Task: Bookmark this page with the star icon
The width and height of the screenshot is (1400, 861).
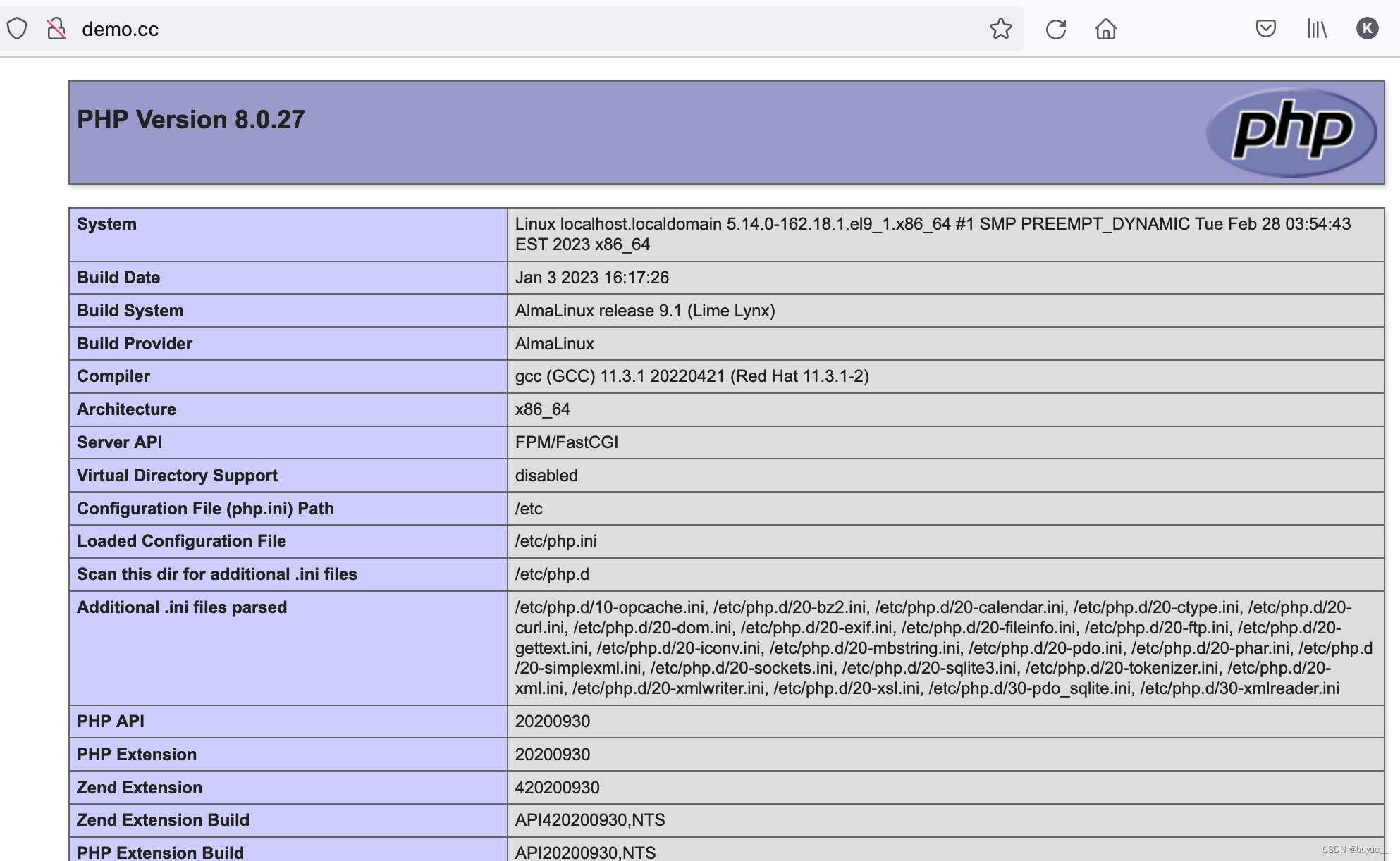Action: coord(1000,29)
